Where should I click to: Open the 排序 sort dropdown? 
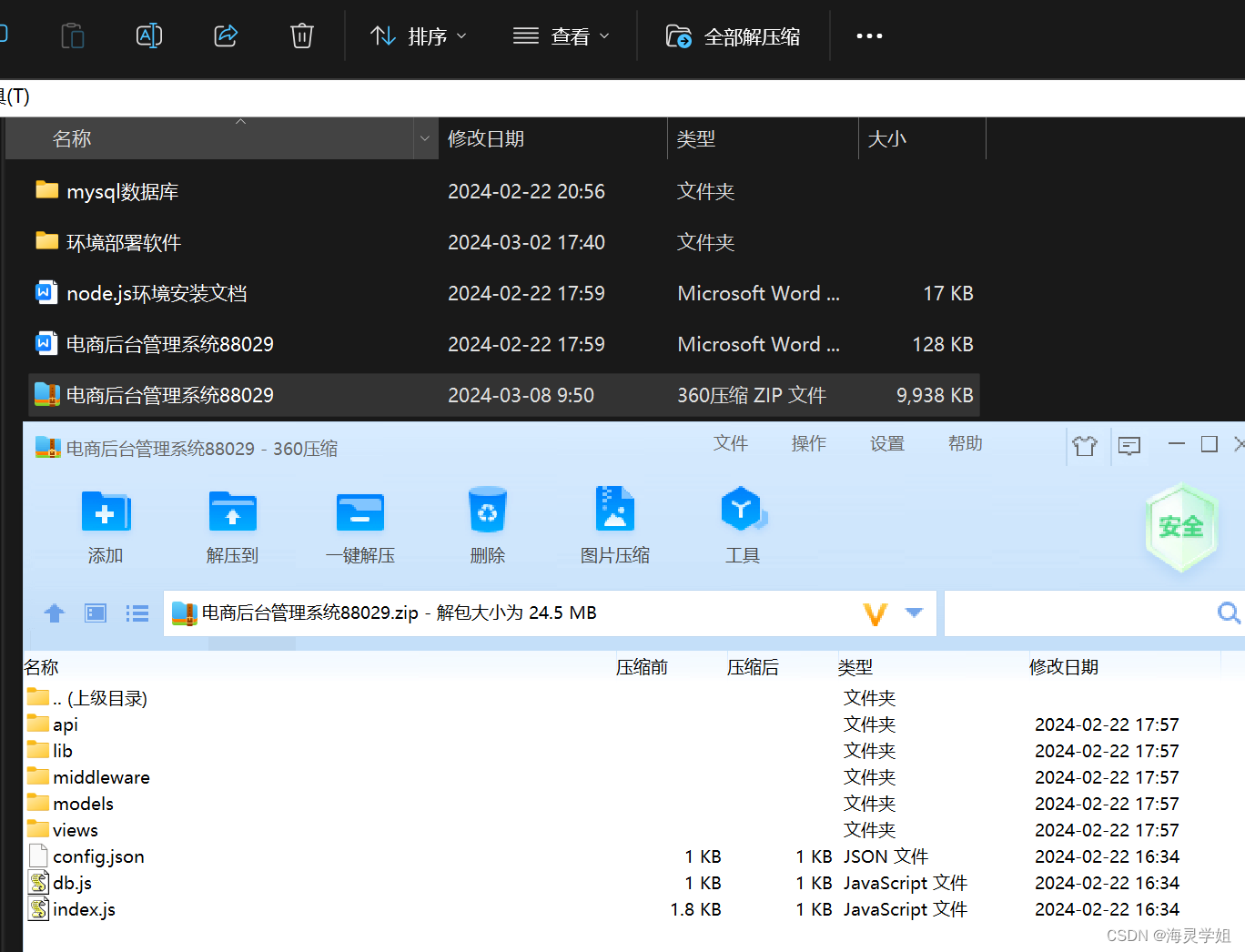click(x=418, y=35)
